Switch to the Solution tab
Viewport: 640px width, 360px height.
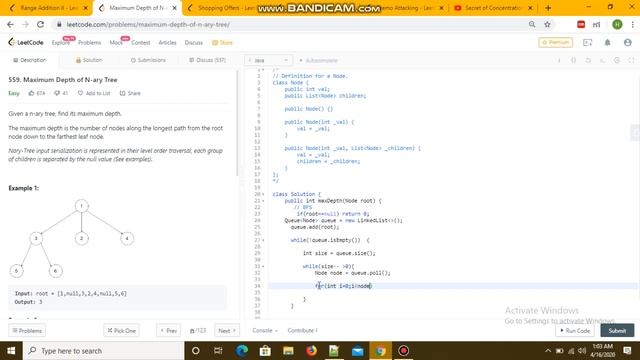pos(89,60)
